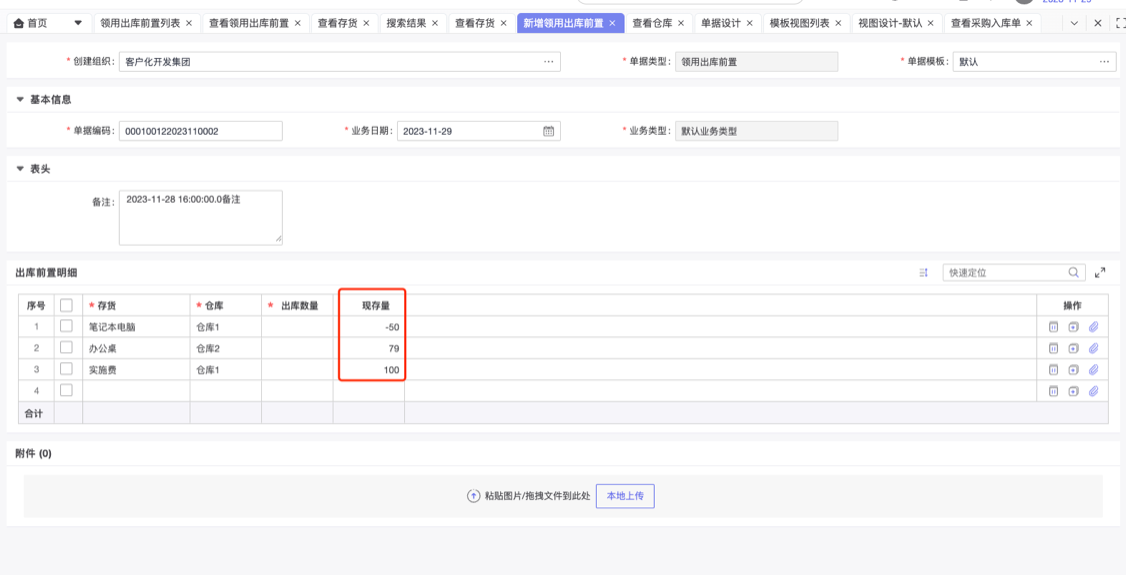Image resolution: width=1126 pixels, height=575 pixels.
Task: Click the search magnifier in 快速定位
Action: (x=1074, y=272)
